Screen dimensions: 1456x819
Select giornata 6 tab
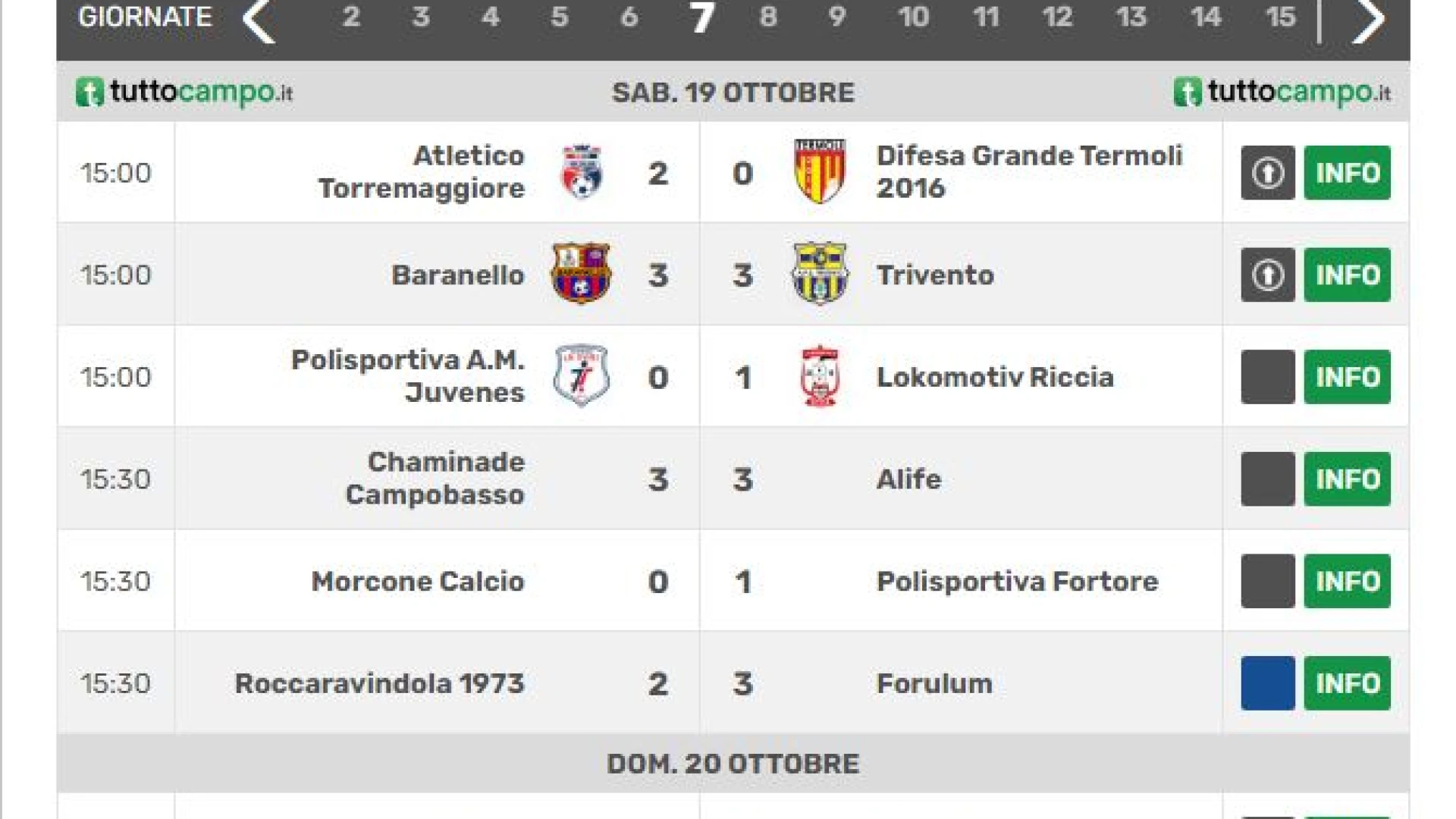[x=629, y=17]
